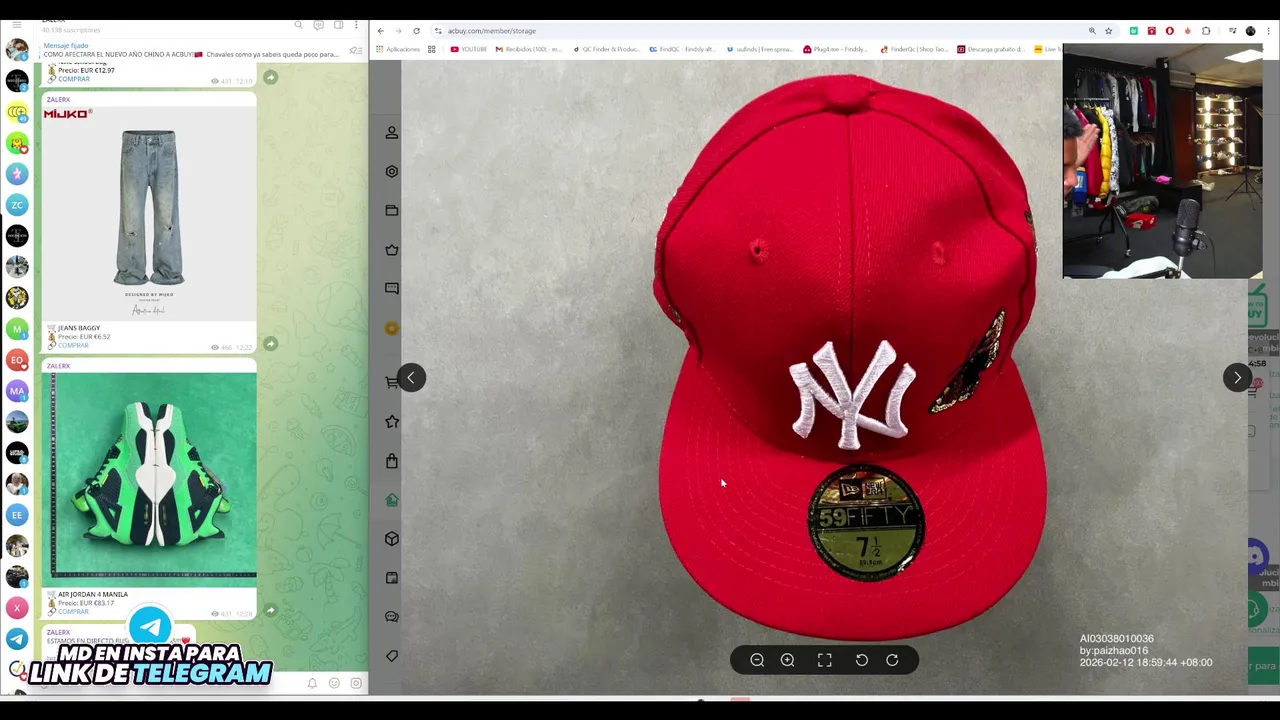Open the wallet card icon in ACBuy sidebar
1280x720 pixels.
click(392, 210)
